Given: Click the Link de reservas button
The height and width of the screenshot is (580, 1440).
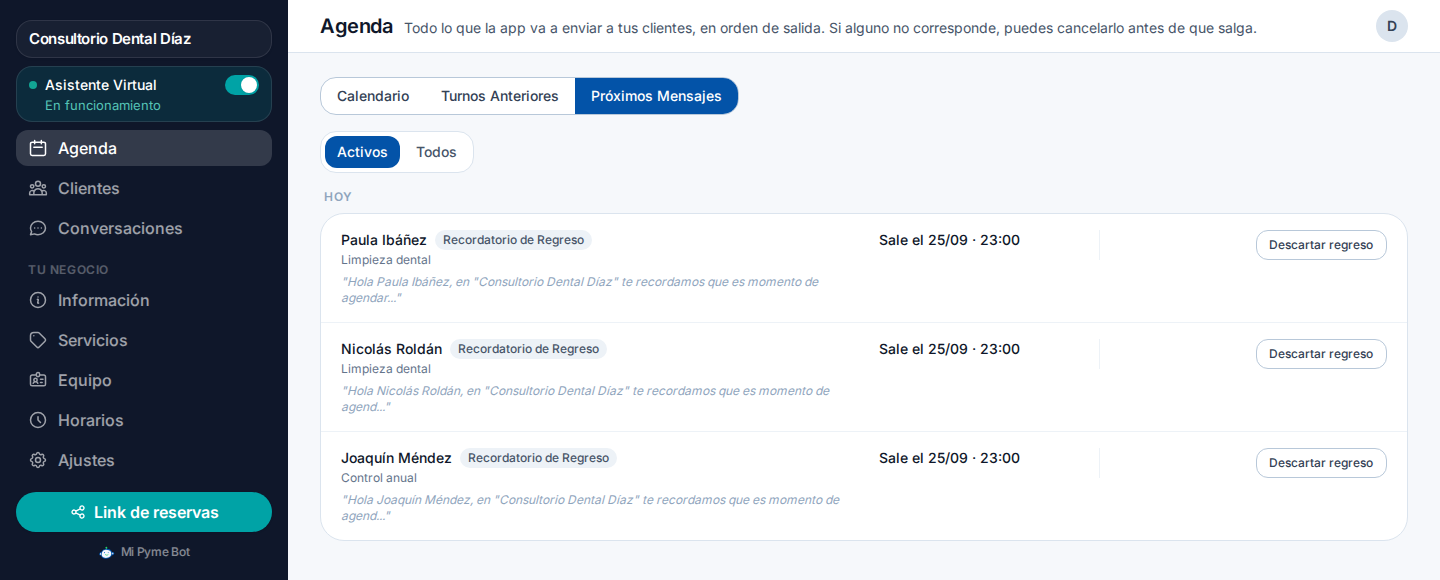Looking at the screenshot, I should [x=144, y=512].
